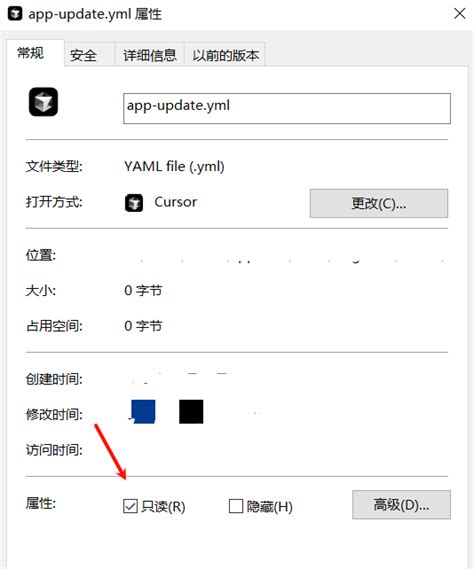The image size is (474, 569).
Task: Open the 安全 tab
Action: 83,55
